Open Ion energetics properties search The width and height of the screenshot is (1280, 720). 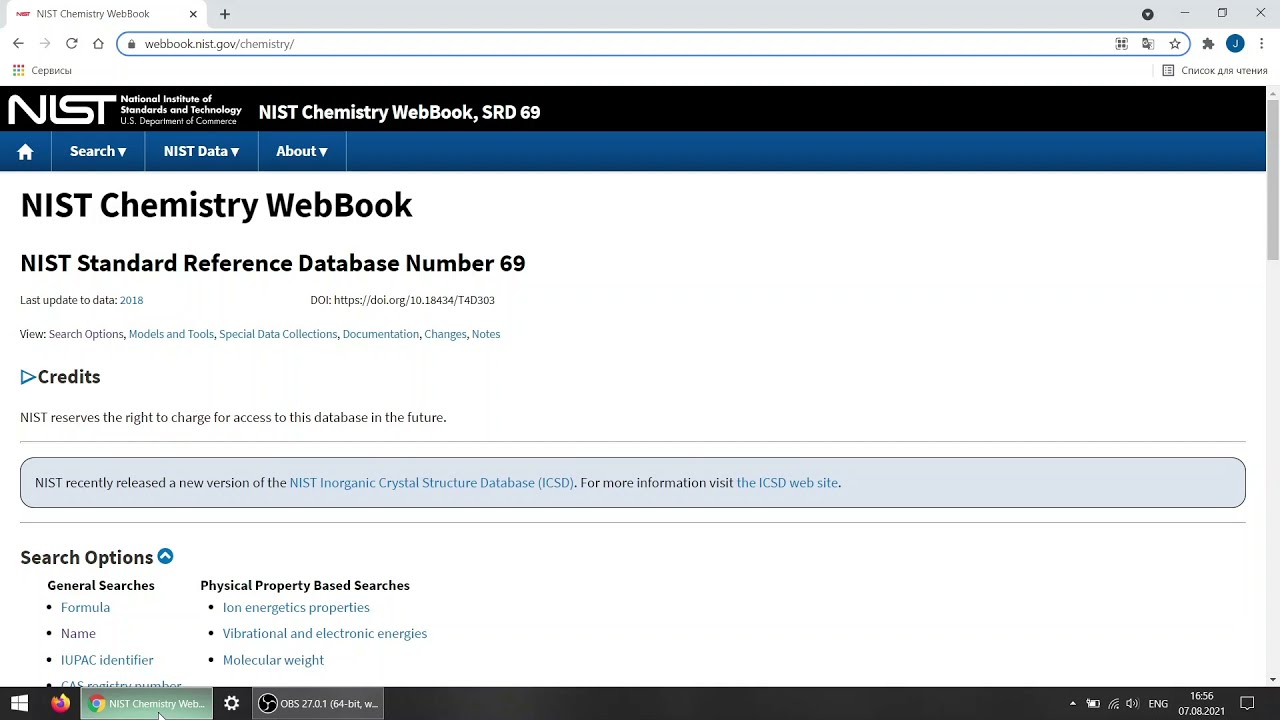pos(296,607)
